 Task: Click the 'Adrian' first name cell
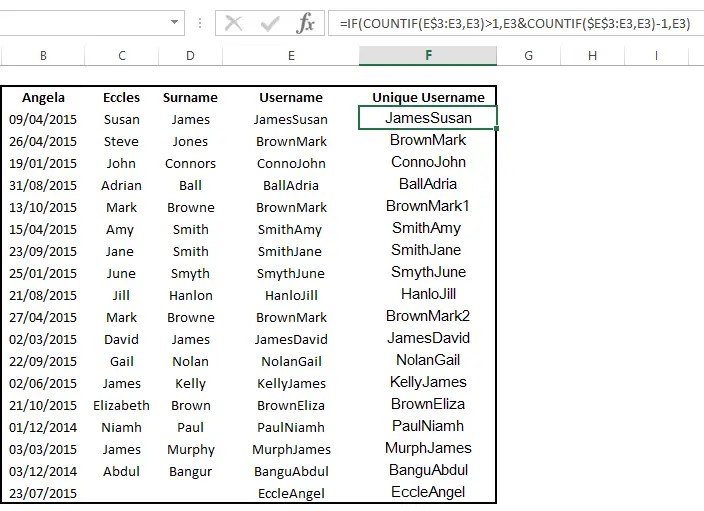click(121, 185)
